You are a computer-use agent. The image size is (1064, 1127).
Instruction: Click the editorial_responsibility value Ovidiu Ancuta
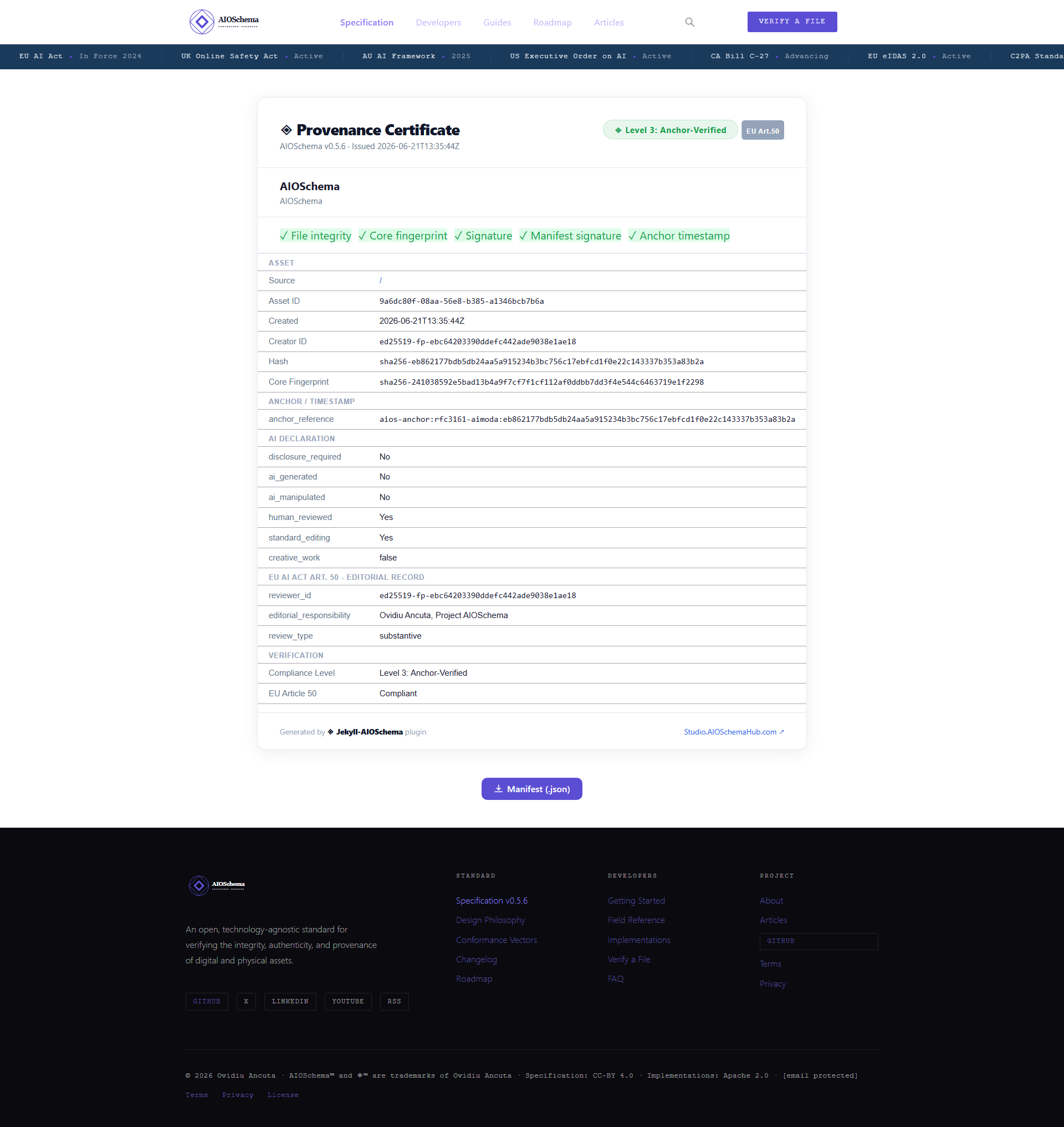443,615
